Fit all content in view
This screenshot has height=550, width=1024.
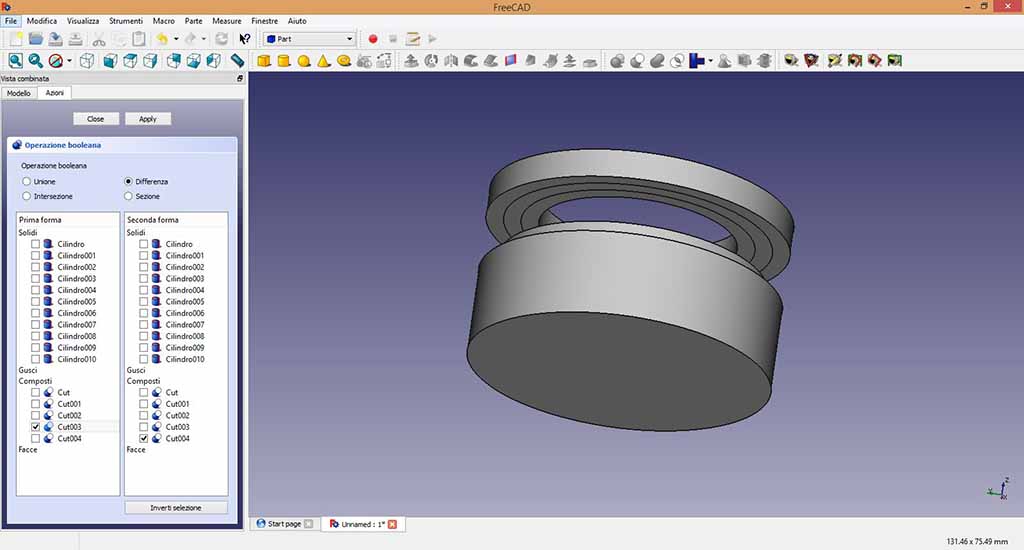click(x=15, y=61)
